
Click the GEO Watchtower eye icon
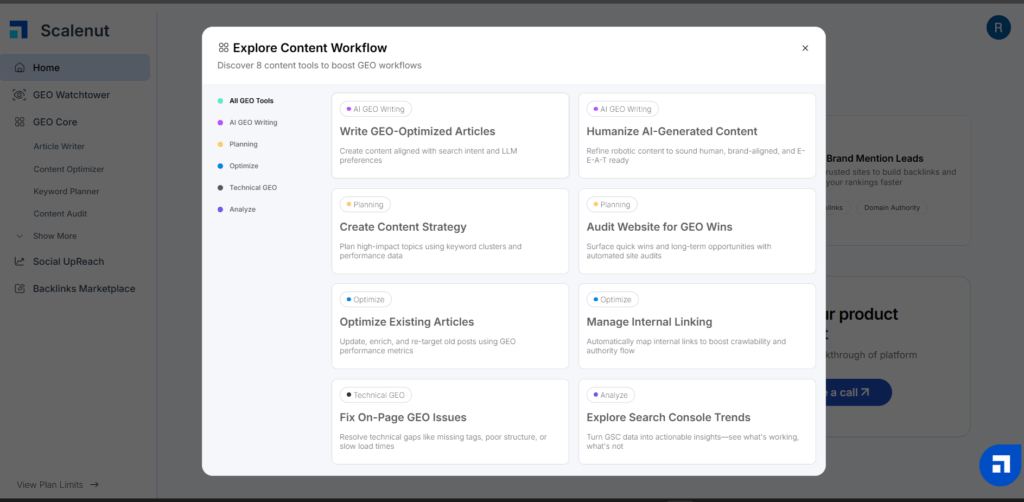(x=20, y=95)
